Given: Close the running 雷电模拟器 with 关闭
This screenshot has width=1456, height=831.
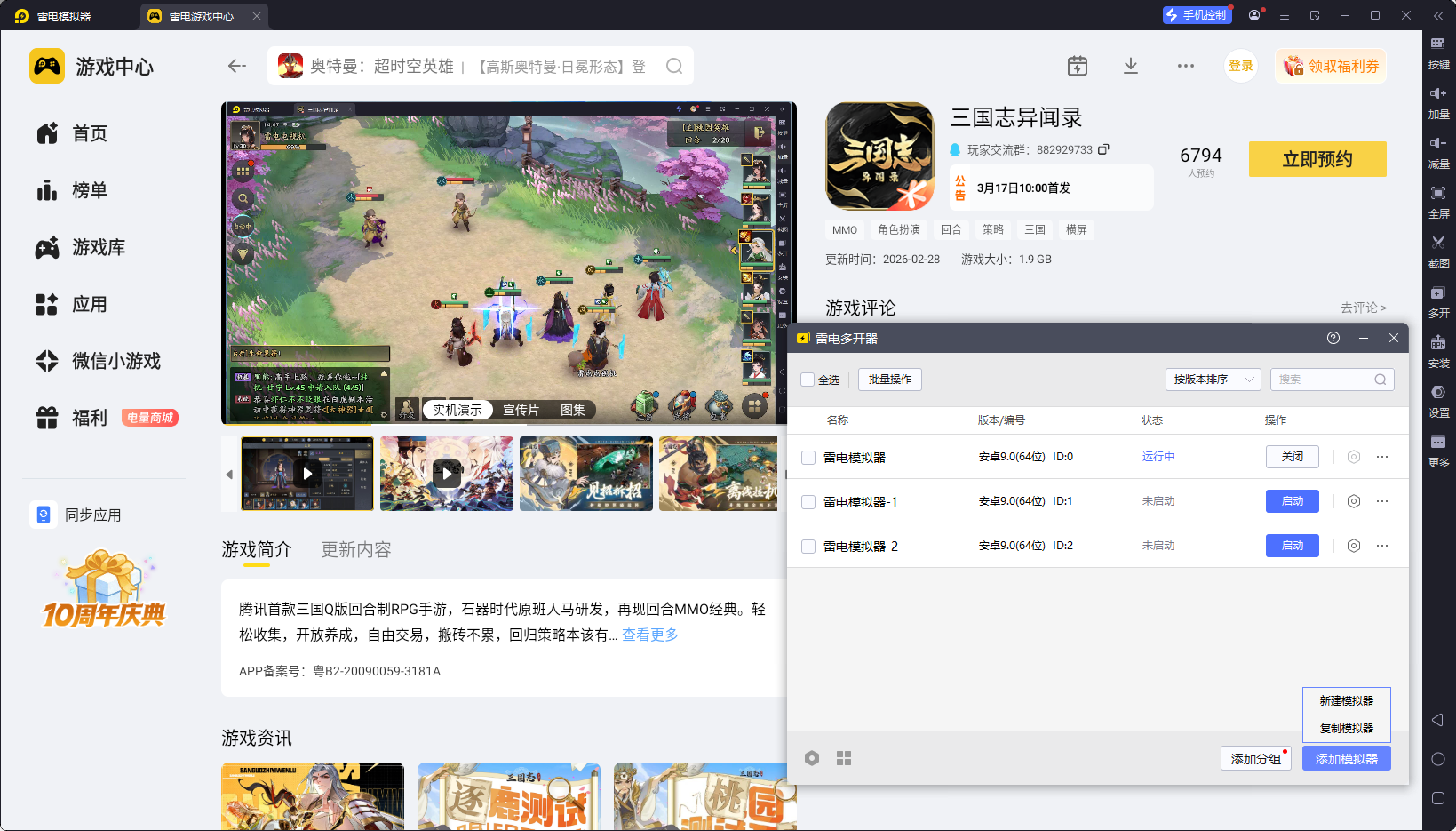Looking at the screenshot, I should click(x=1293, y=457).
